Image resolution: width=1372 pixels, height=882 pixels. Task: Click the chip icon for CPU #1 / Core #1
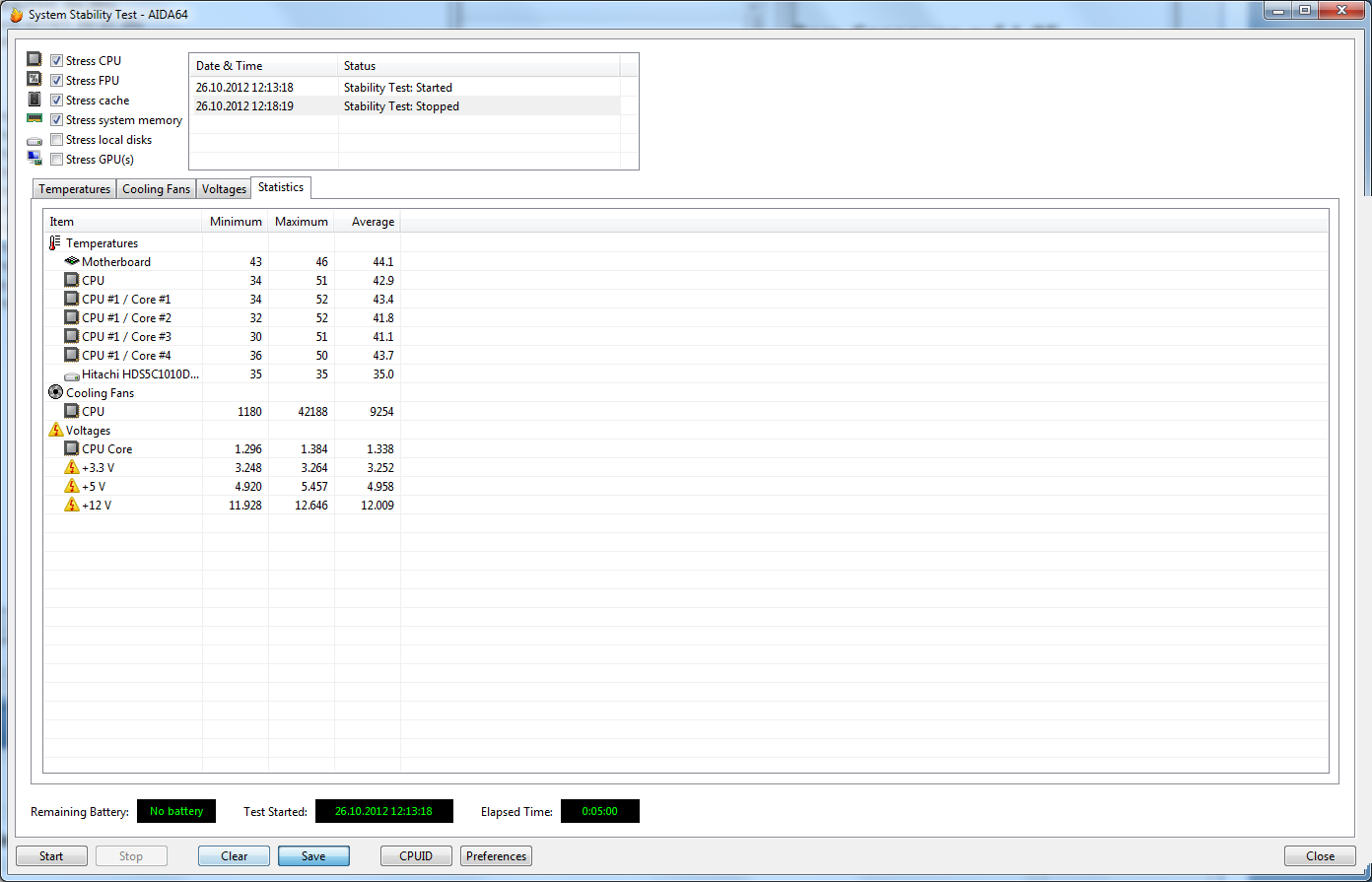[71, 299]
